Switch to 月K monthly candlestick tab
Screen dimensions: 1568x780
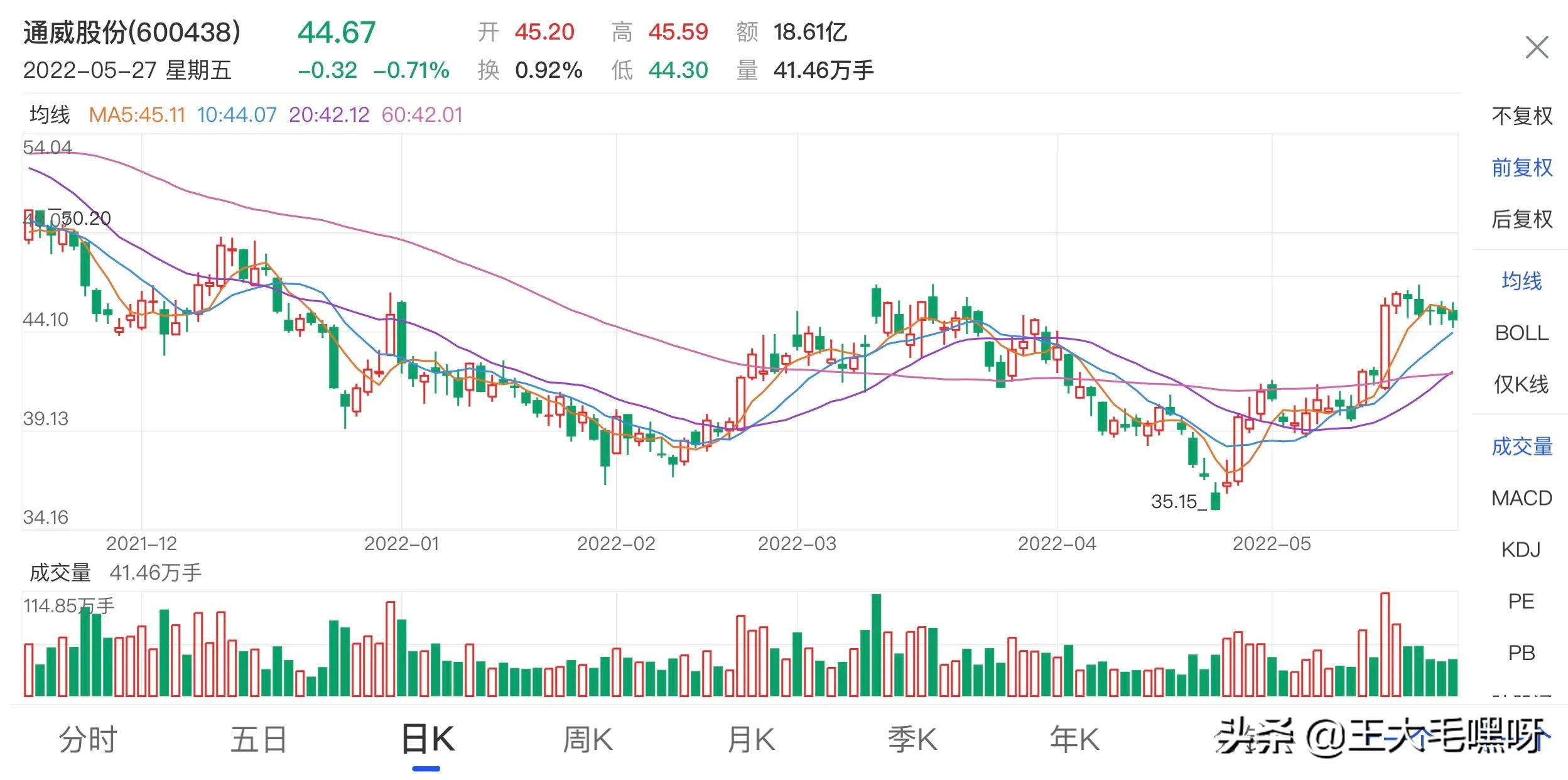point(751,739)
